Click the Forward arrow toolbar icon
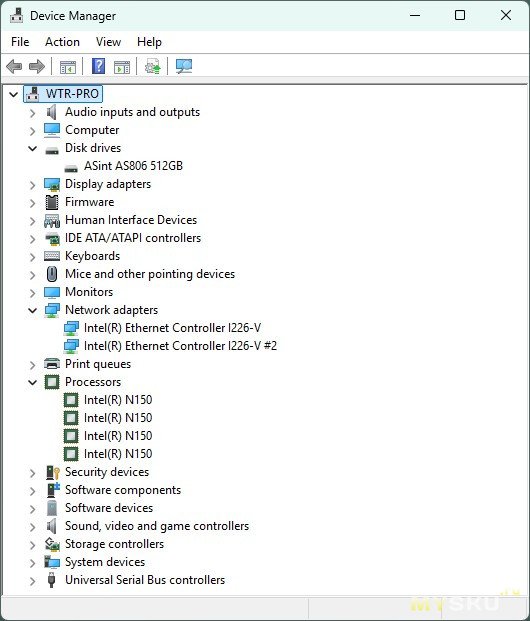 point(37,67)
